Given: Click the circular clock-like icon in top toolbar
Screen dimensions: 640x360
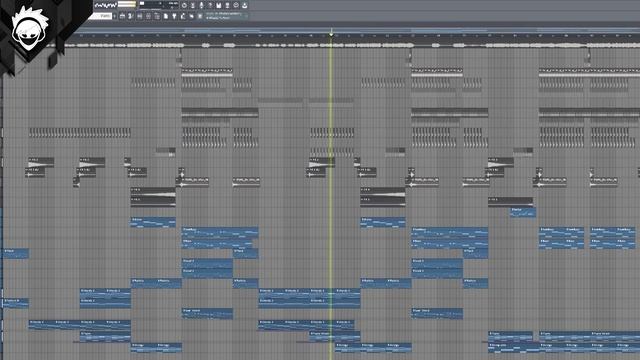Looking at the screenshot, I should 184,5.
